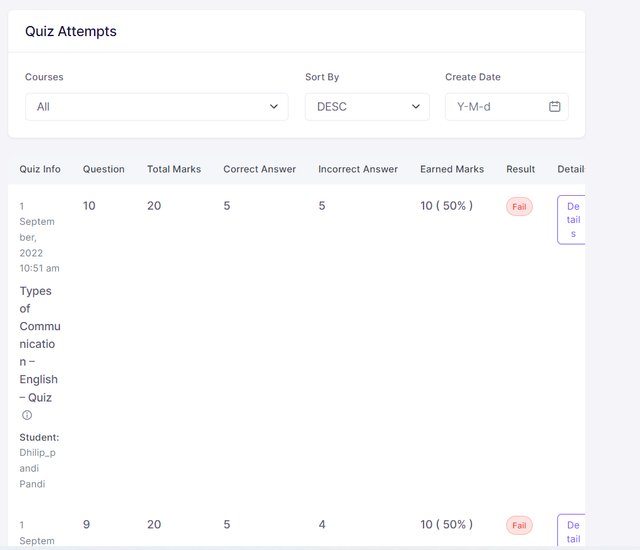Open the calendar icon in Create Date
Image resolution: width=640 pixels, height=550 pixels.
coord(554,106)
